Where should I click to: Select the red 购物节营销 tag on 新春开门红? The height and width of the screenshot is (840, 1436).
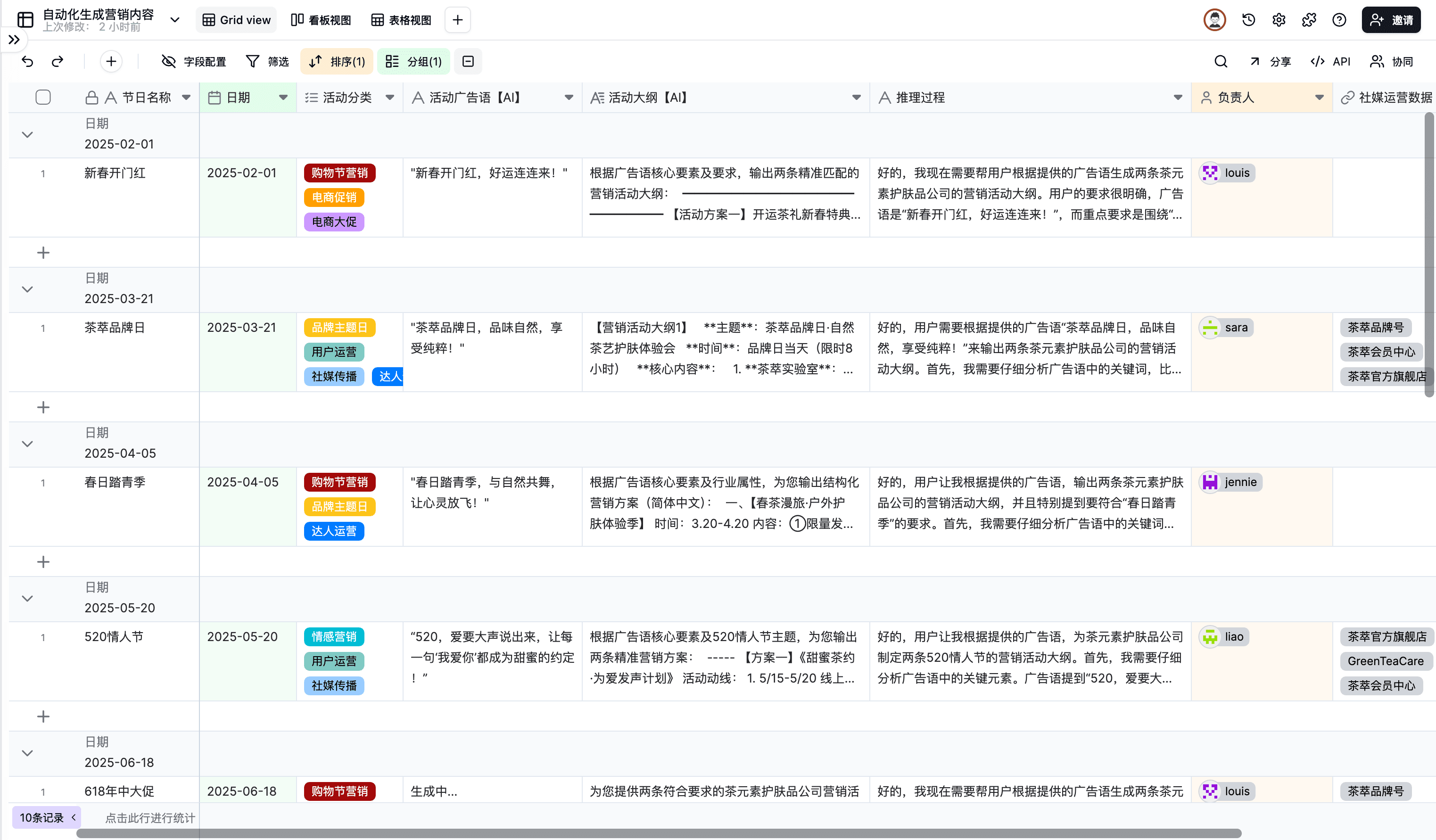[x=339, y=173]
